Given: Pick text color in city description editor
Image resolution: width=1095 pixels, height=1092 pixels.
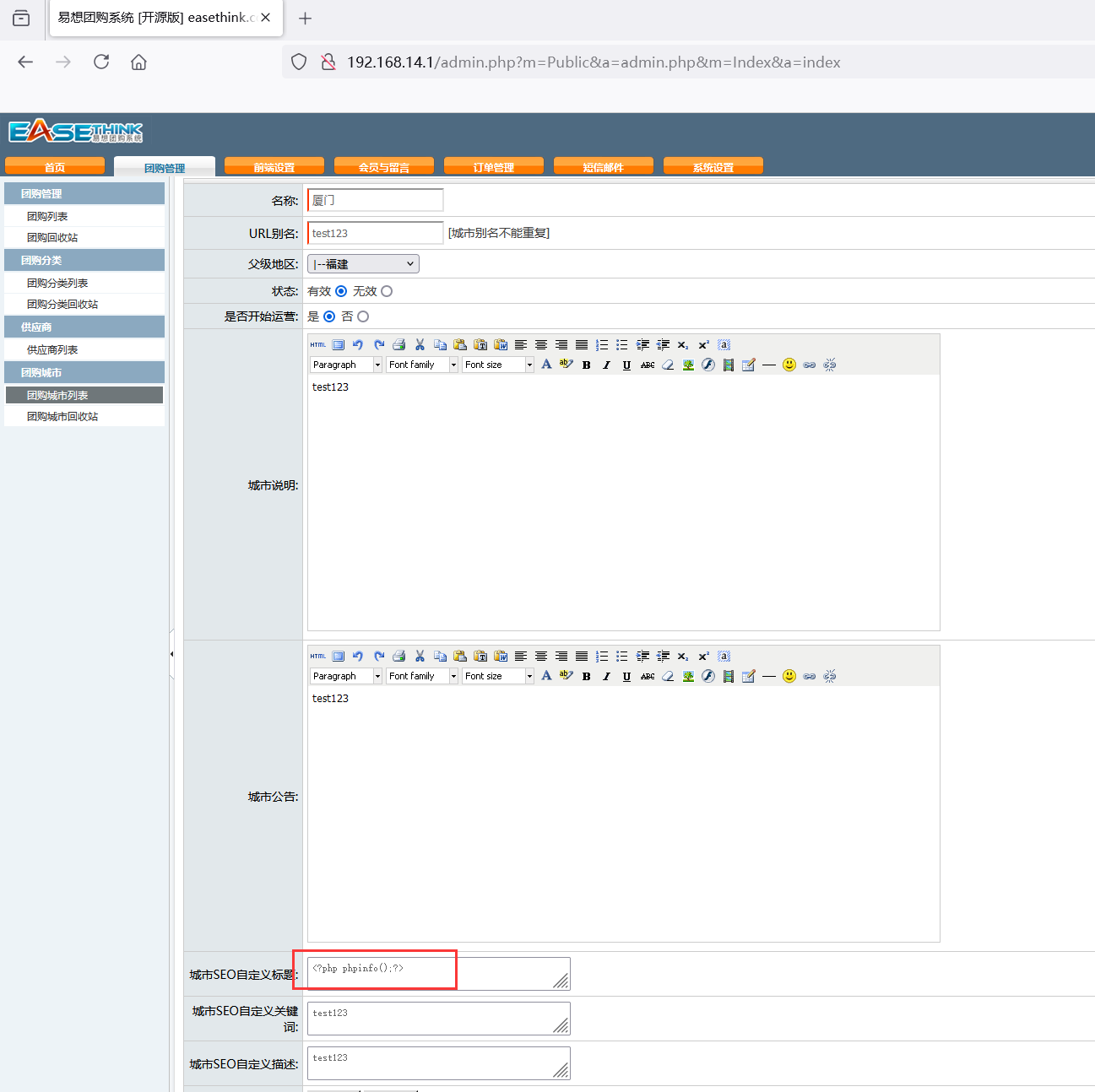Looking at the screenshot, I should coord(546,365).
